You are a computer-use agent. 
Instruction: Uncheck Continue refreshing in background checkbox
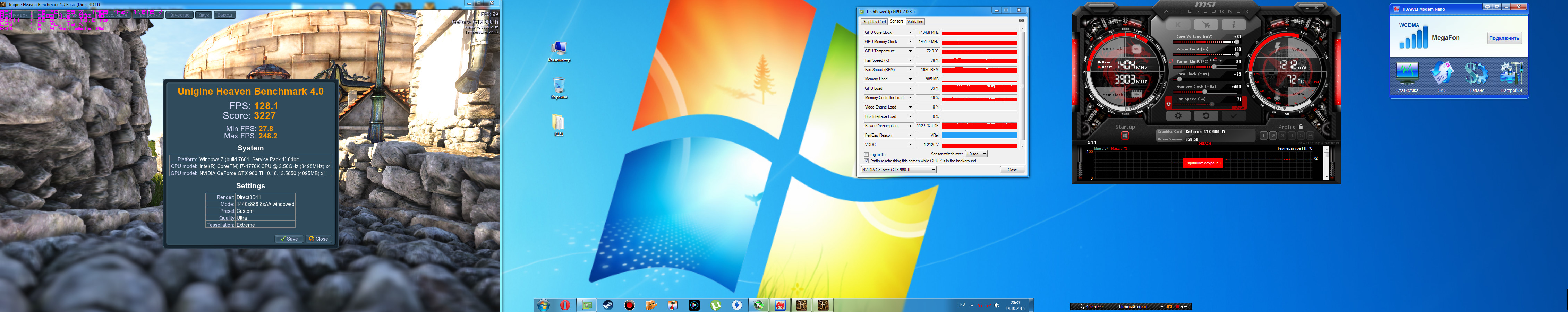coord(866,161)
